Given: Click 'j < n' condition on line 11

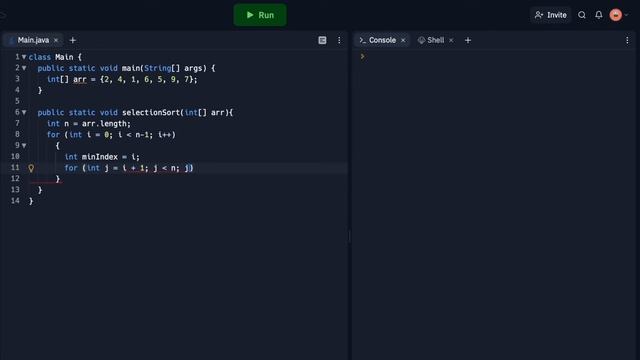Looking at the screenshot, I should click(x=165, y=168).
